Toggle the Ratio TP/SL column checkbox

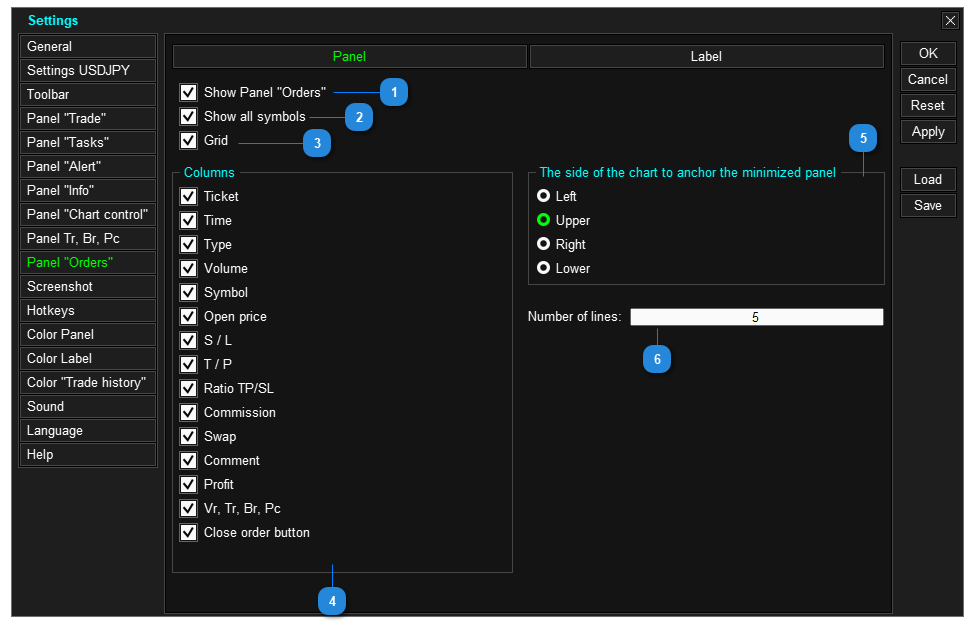(x=188, y=389)
